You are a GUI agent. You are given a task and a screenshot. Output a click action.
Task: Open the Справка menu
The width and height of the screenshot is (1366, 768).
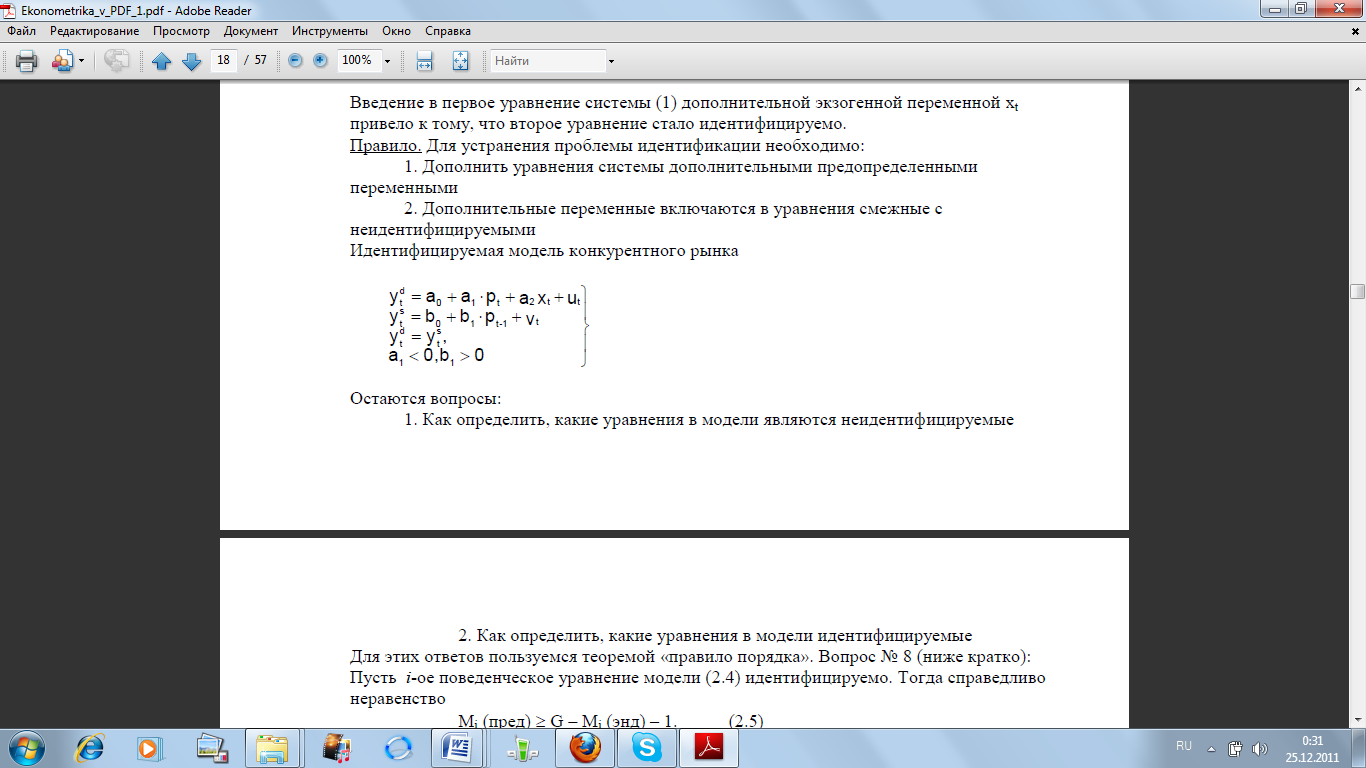tap(448, 31)
